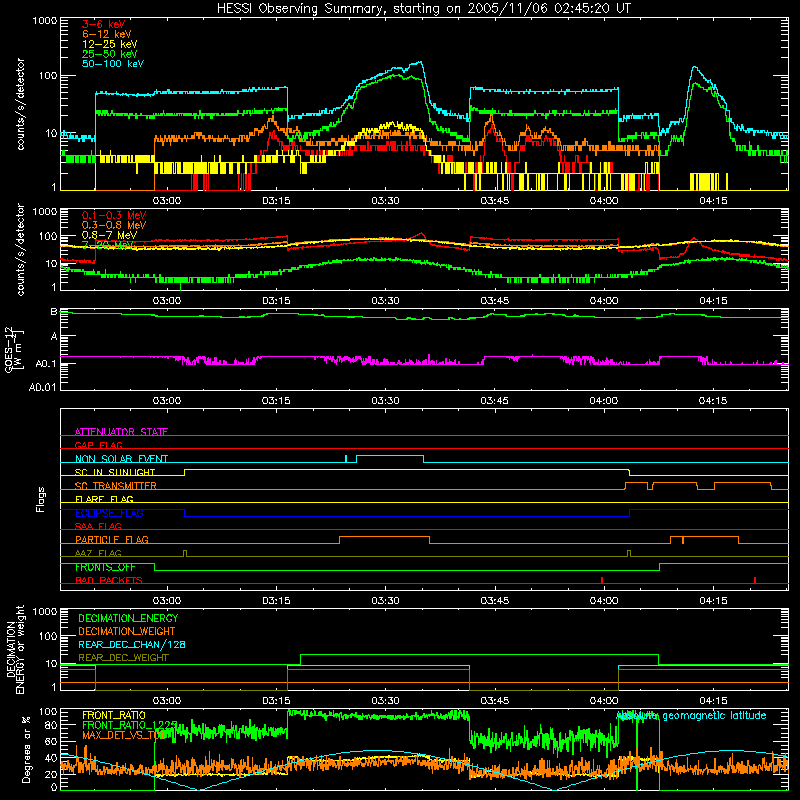Click the Absolute geomagnetic latitude label
The image size is (800, 800).
[691, 715]
